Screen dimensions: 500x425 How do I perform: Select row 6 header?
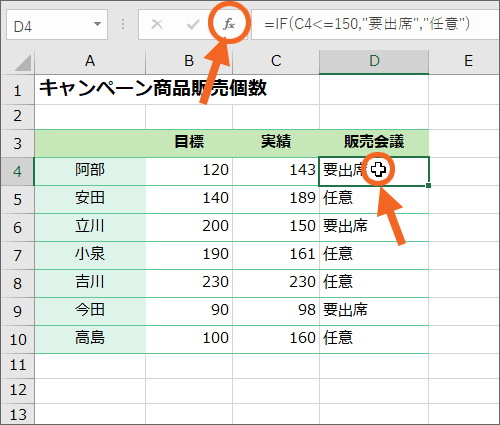pos(17,227)
